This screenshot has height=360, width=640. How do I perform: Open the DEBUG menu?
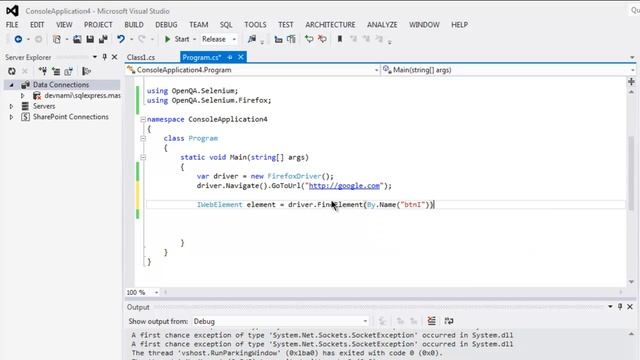[x=166, y=25]
